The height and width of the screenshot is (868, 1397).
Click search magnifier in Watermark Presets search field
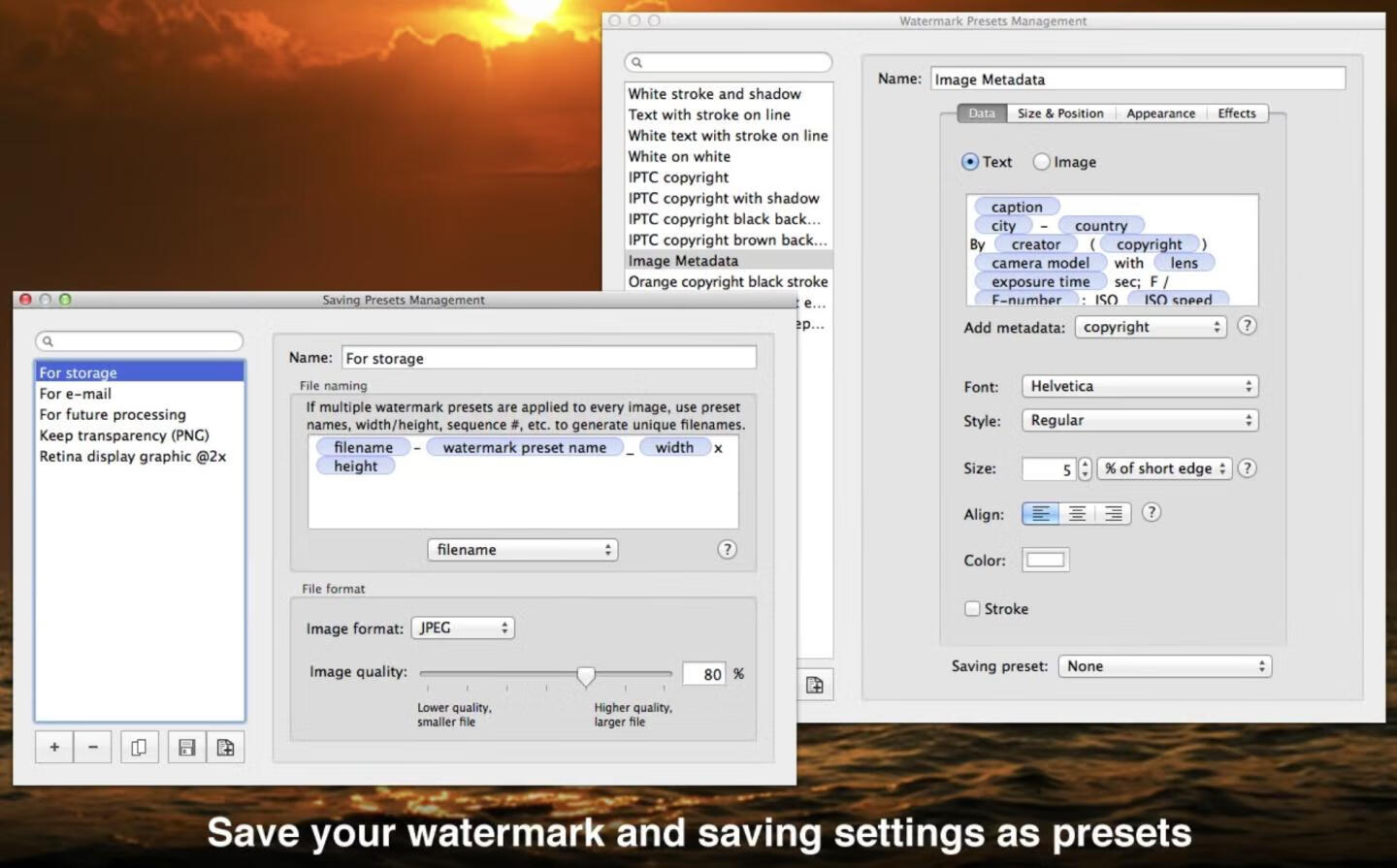click(x=637, y=62)
